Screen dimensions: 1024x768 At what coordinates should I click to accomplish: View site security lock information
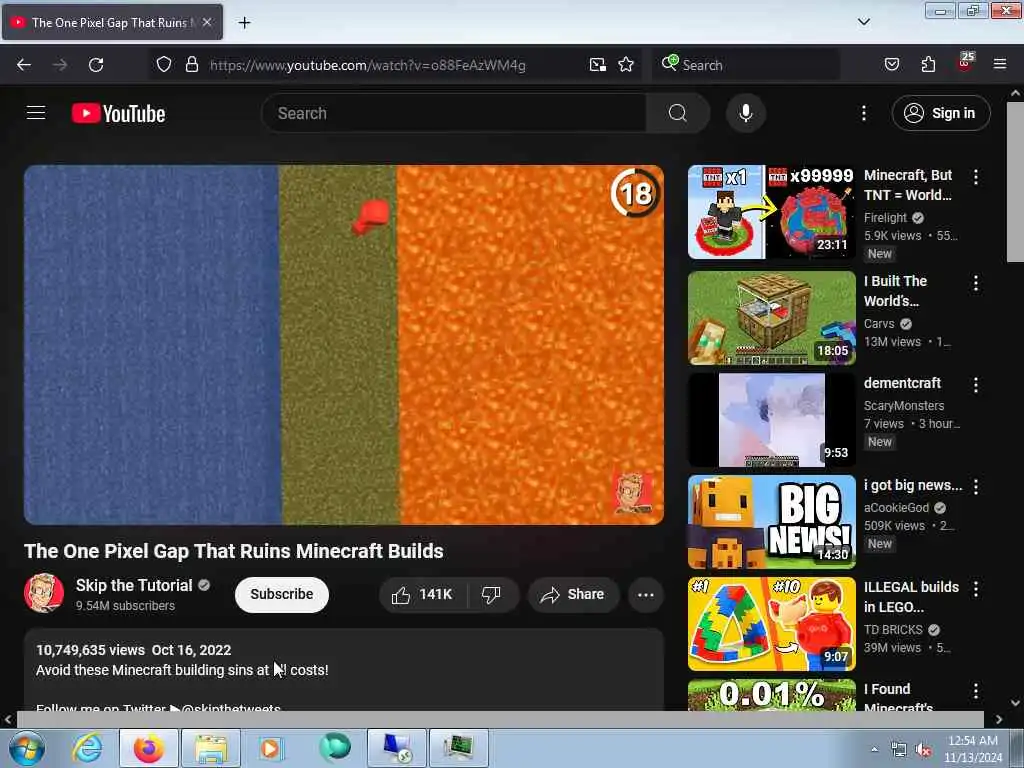click(191, 65)
